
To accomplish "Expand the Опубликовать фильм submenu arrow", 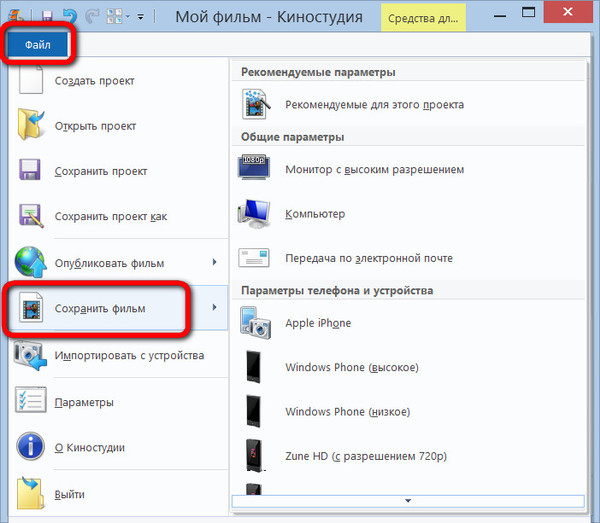I will pyautogui.click(x=214, y=263).
